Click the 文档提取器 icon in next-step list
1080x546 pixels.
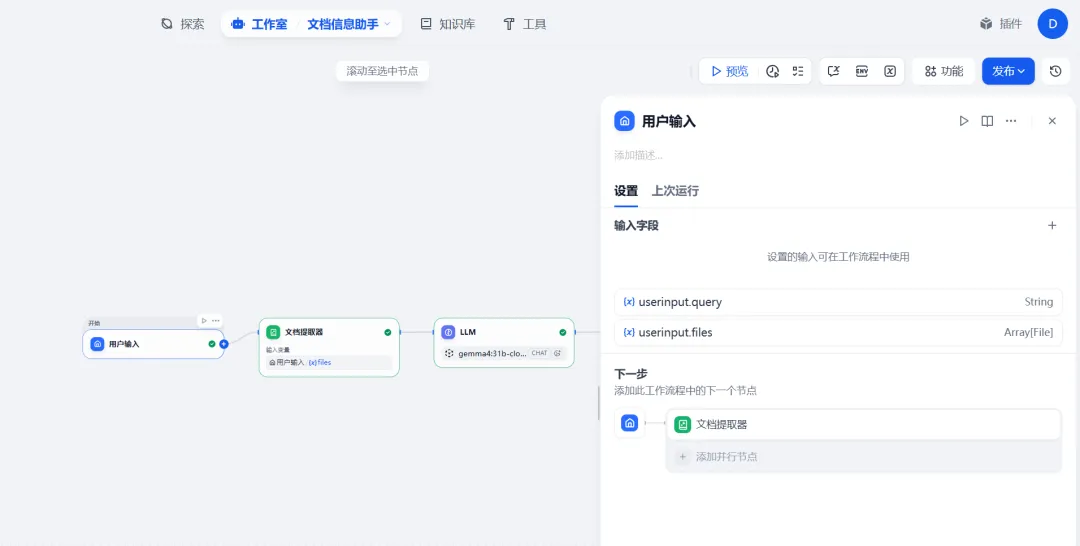click(683, 425)
